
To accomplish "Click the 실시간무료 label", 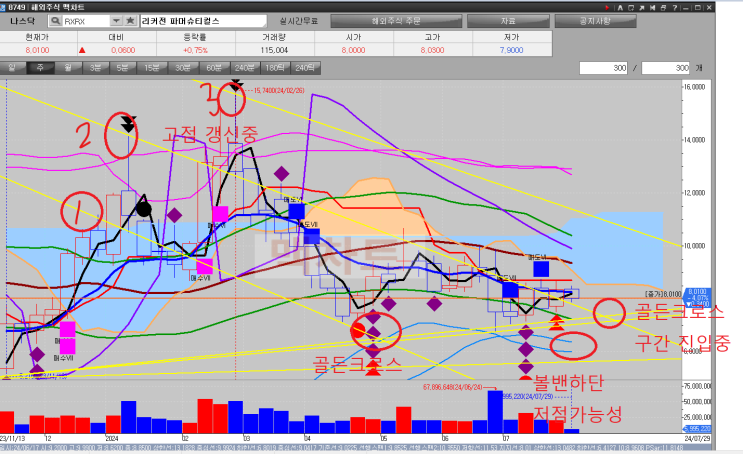I will pyautogui.click(x=299, y=21).
